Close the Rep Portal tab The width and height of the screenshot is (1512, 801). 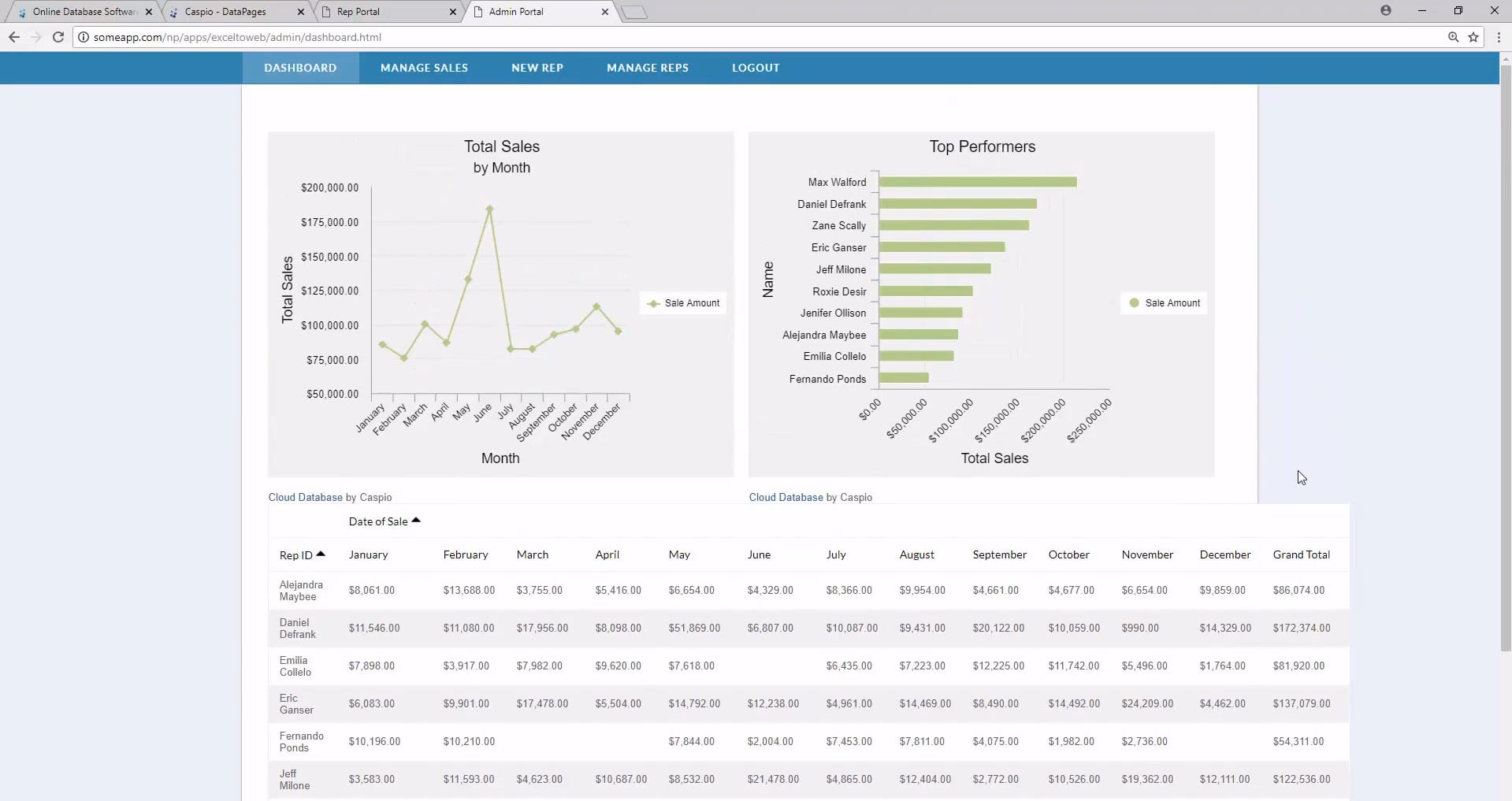click(x=452, y=12)
